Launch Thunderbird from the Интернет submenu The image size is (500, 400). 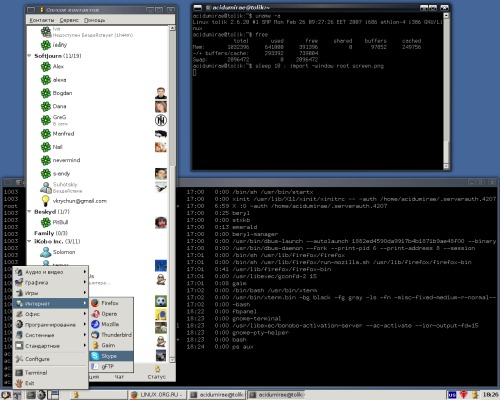click(111, 335)
